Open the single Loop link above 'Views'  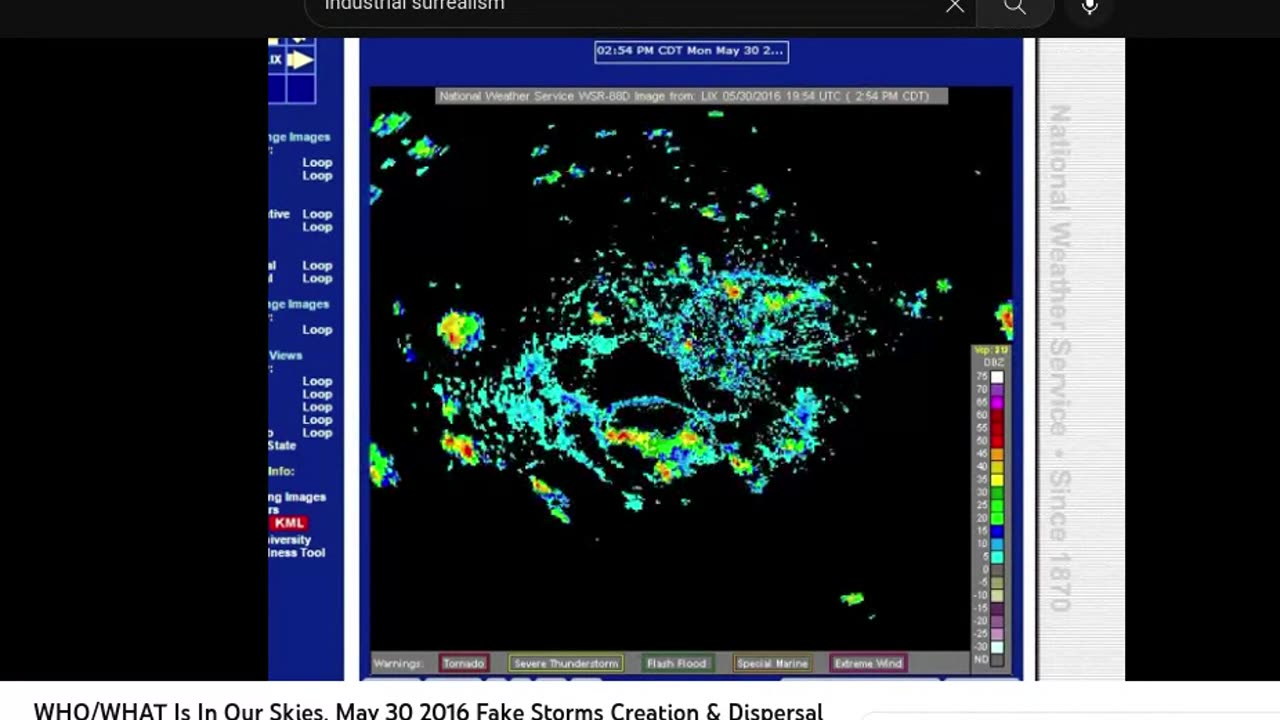click(x=317, y=330)
